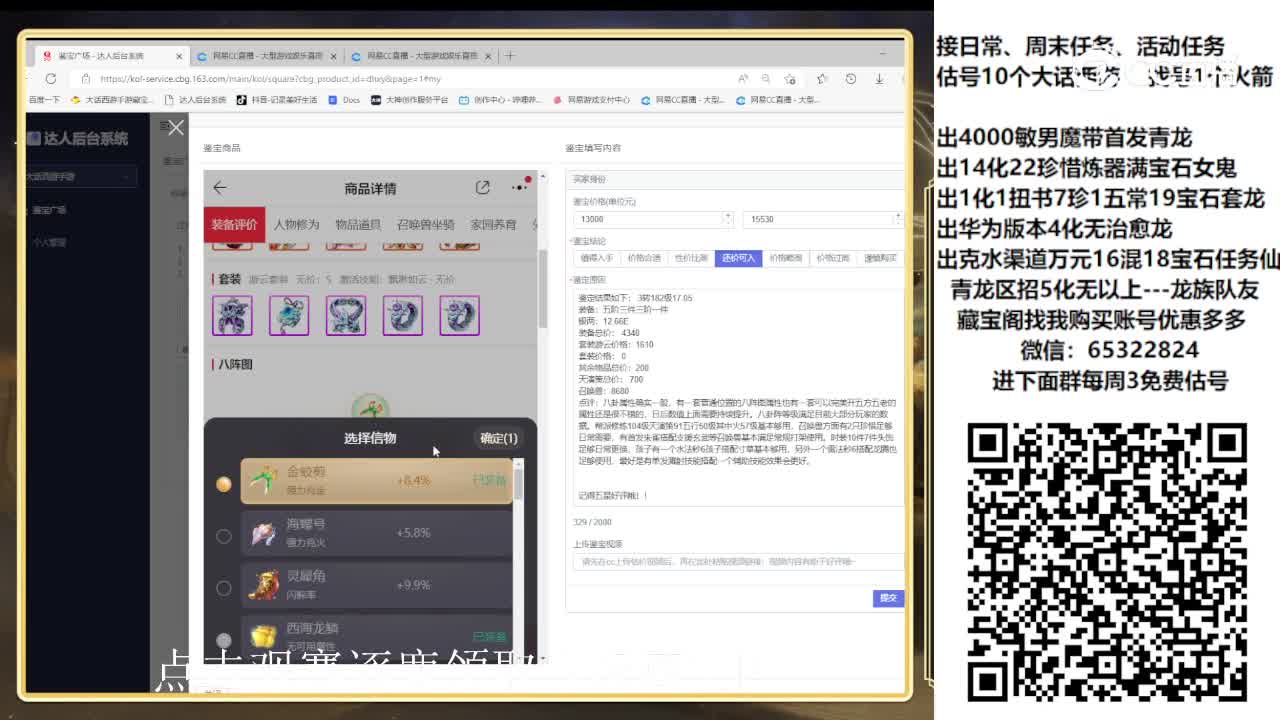
Task: Select the 金蛟剪 radio button
Action: [x=224, y=484]
